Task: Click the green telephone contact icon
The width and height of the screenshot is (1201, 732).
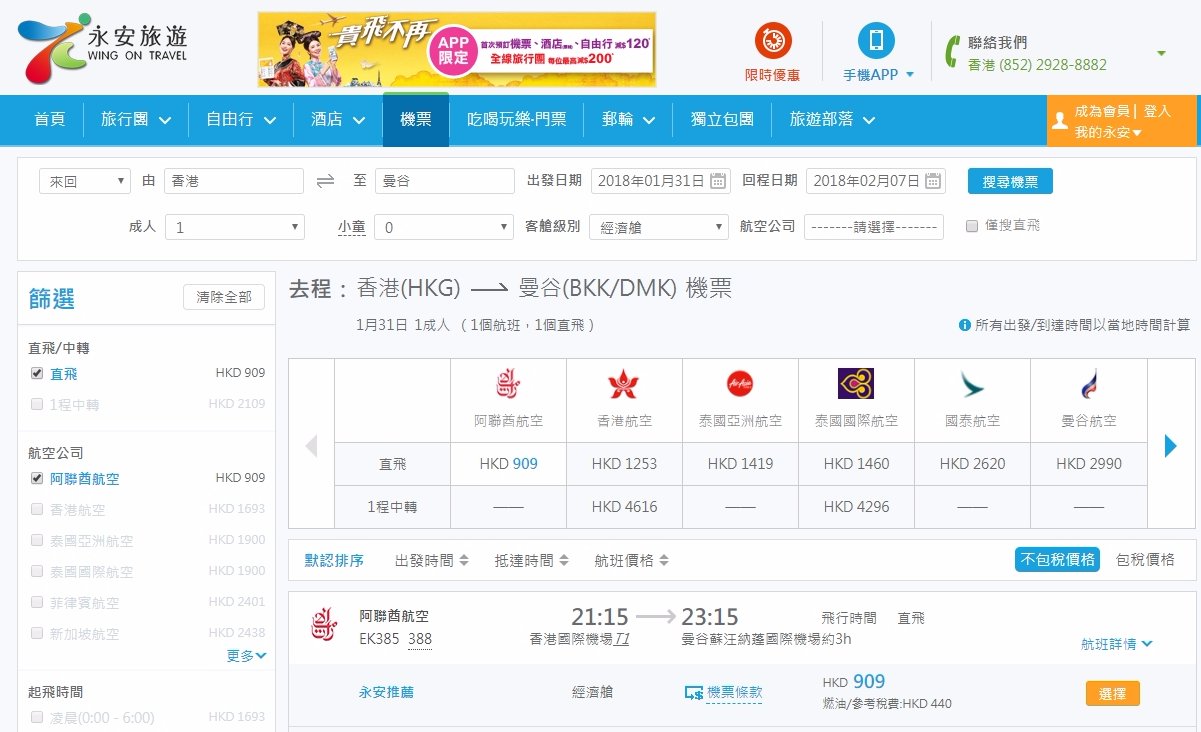Action: (x=953, y=51)
